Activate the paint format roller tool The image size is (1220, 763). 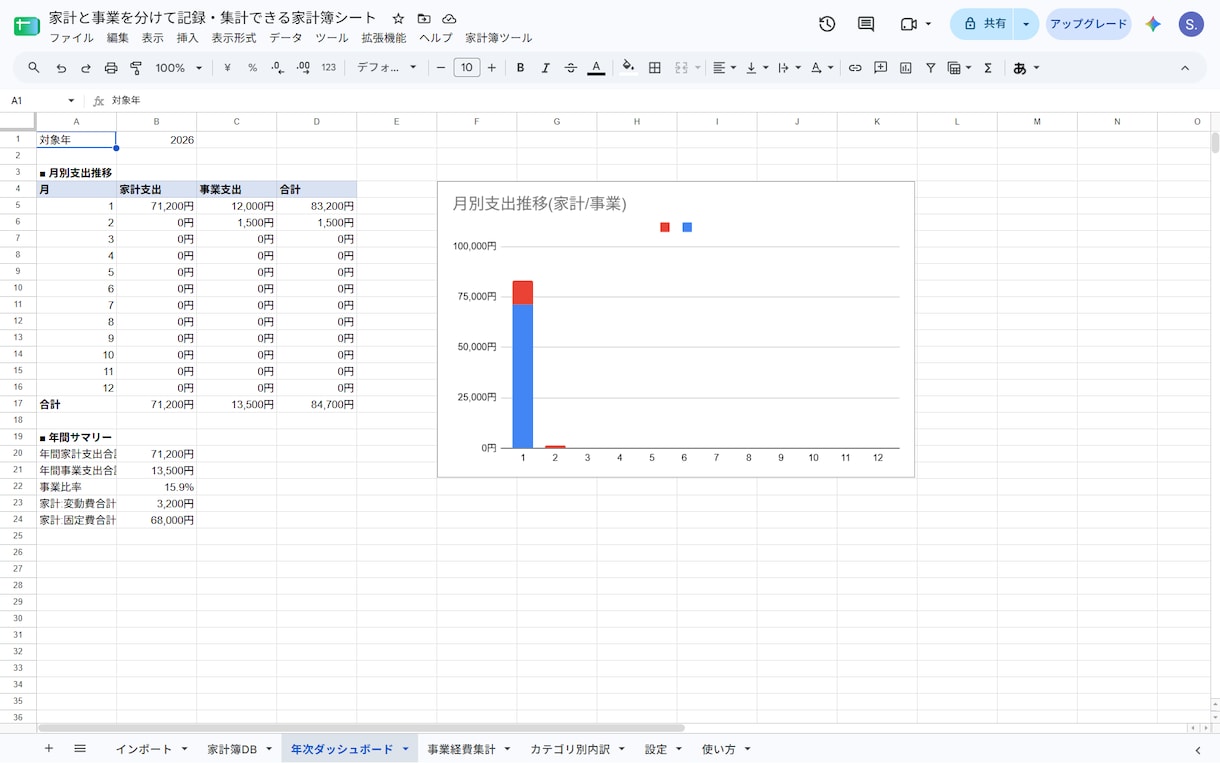pos(136,68)
